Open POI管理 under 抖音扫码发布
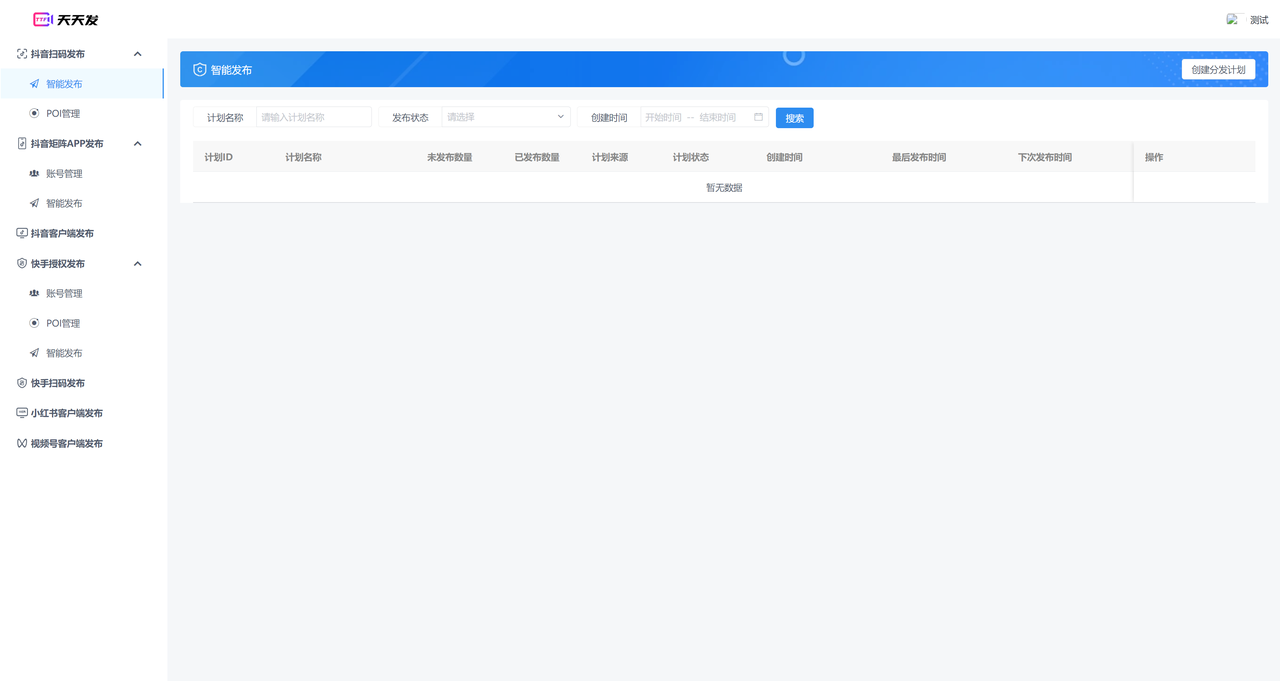The image size is (1280, 681). click(x=63, y=114)
